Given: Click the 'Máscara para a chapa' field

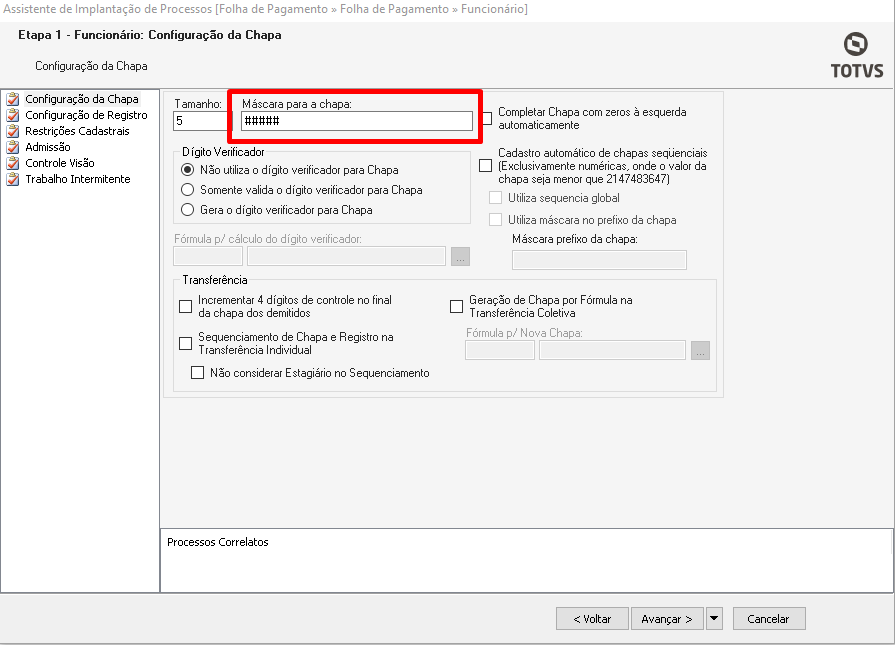Looking at the screenshot, I should 357,121.
